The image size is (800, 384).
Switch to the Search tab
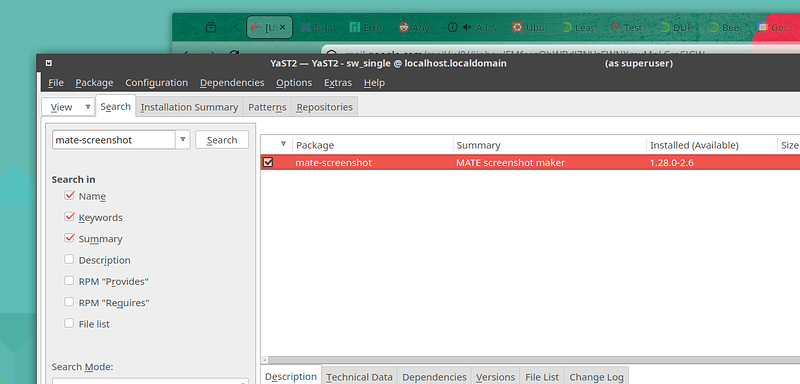click(x=115, y=107)
